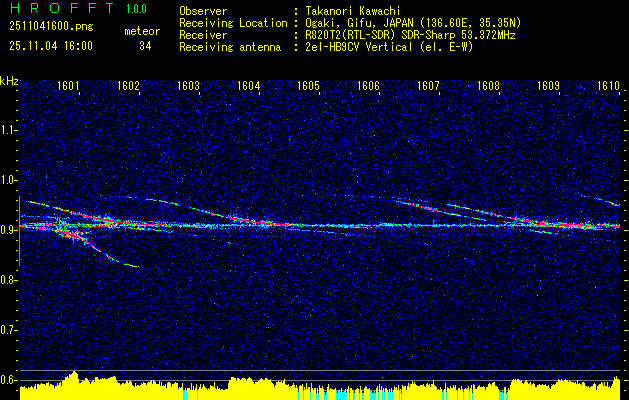The image size is (629, 400).
Task: Click the Ogaki, Gifu, JAPAN location text
Action: coord(413,23)
